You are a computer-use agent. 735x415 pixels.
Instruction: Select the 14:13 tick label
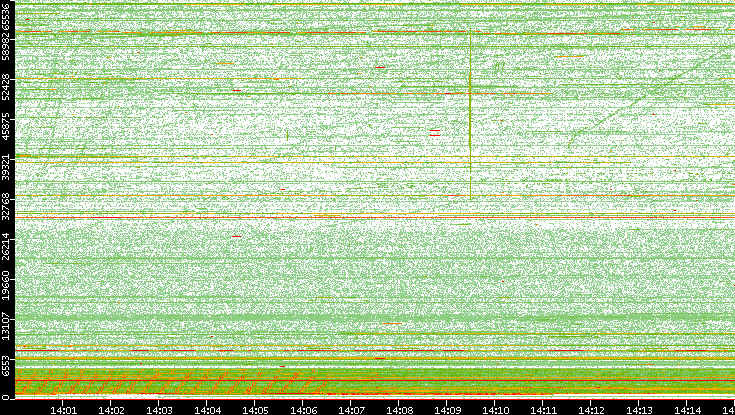click(x=639, y=410)
